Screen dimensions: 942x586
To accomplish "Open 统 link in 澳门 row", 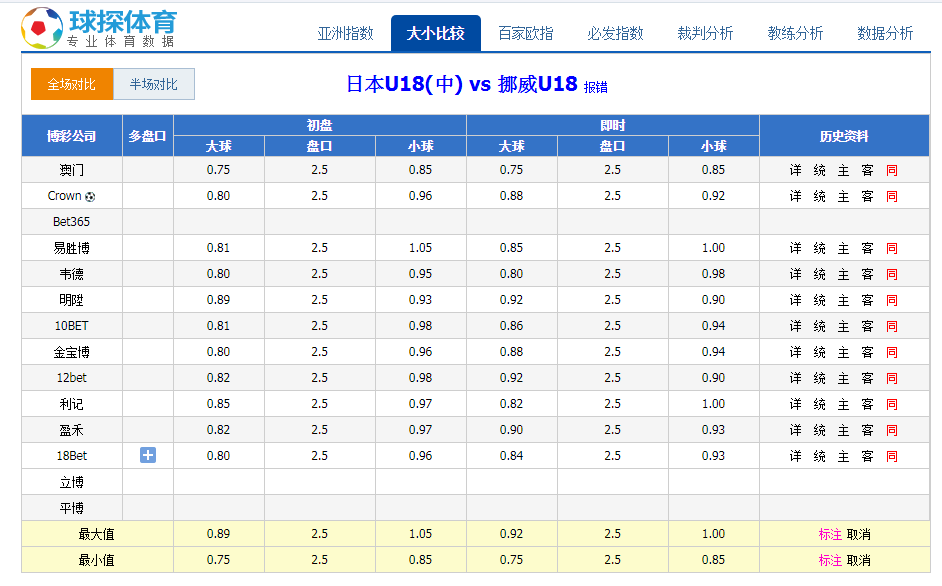I will click(x=819, y=170).
